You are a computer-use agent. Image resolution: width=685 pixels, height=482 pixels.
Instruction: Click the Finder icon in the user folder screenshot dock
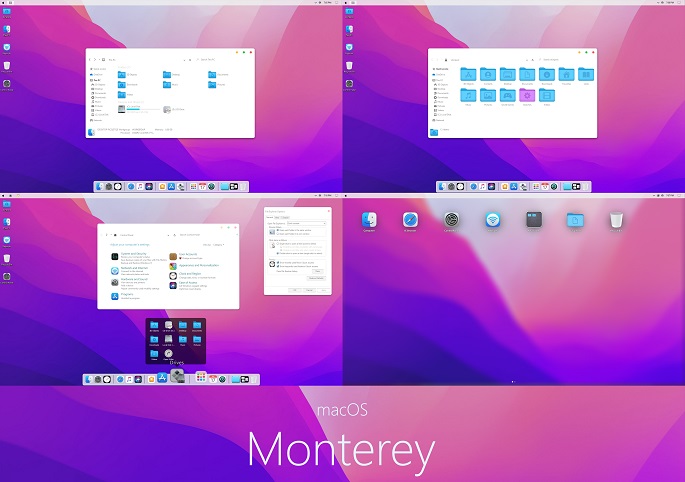point(442,187)
